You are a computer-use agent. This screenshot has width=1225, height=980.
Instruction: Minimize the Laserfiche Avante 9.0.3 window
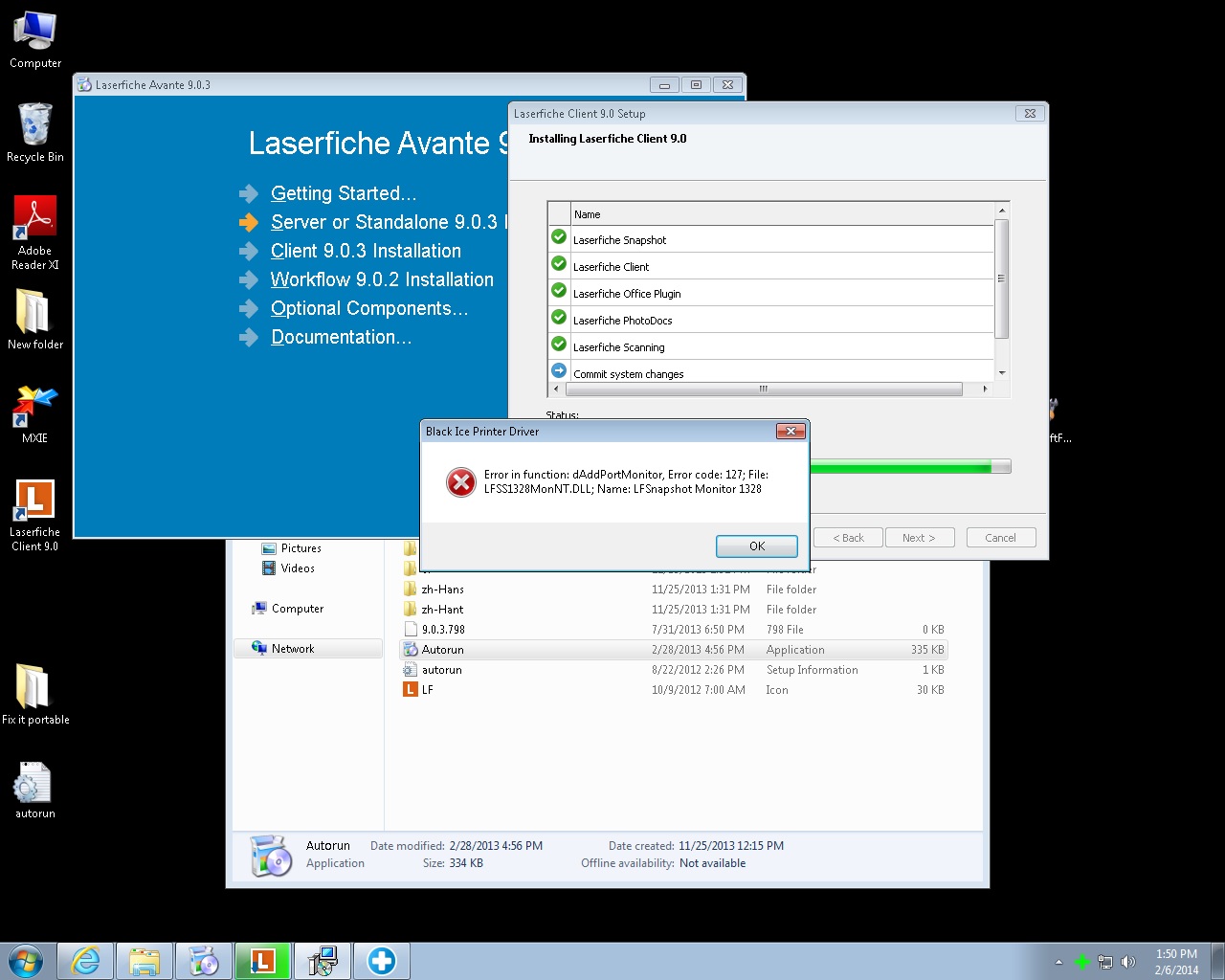click(664, 85)
